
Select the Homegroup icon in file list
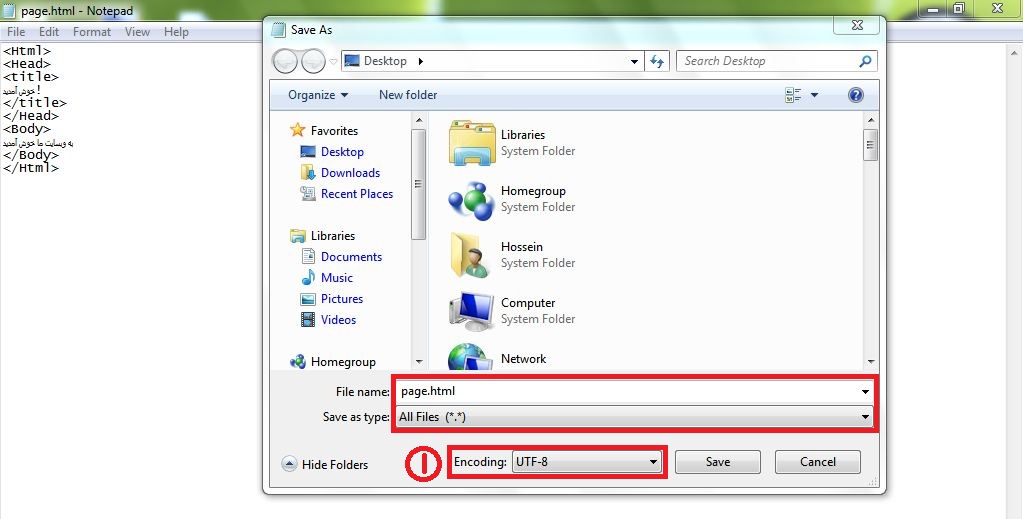pyautogui.click(x=472, y=199)
